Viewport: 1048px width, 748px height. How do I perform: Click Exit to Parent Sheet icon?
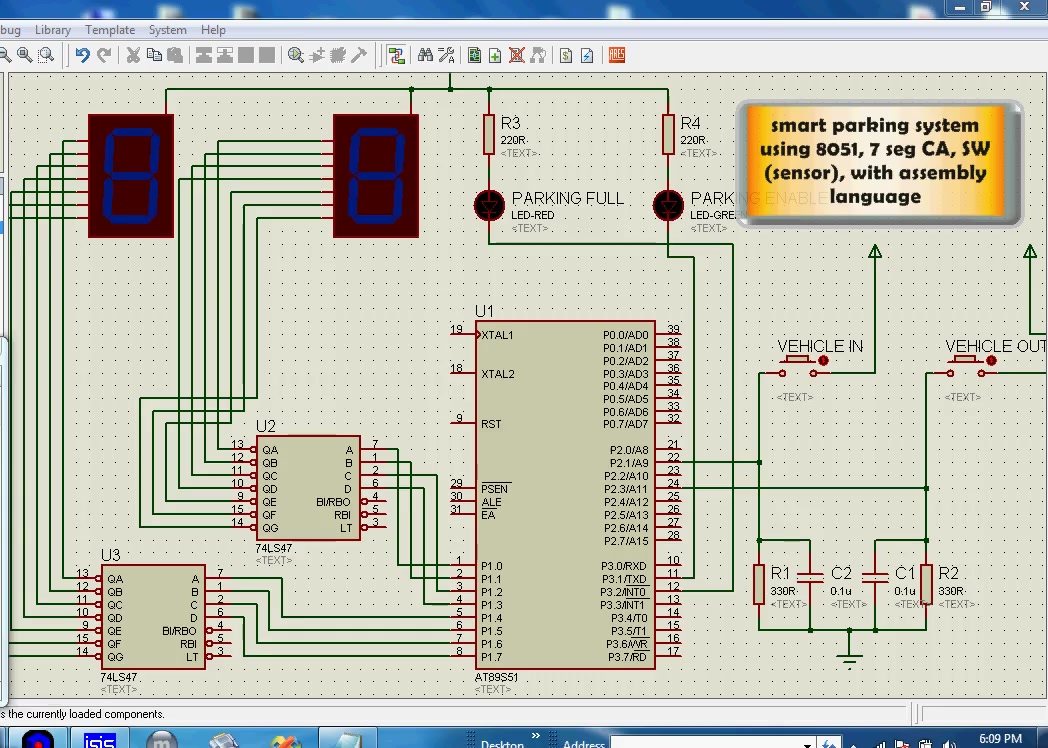pos(538,55)
